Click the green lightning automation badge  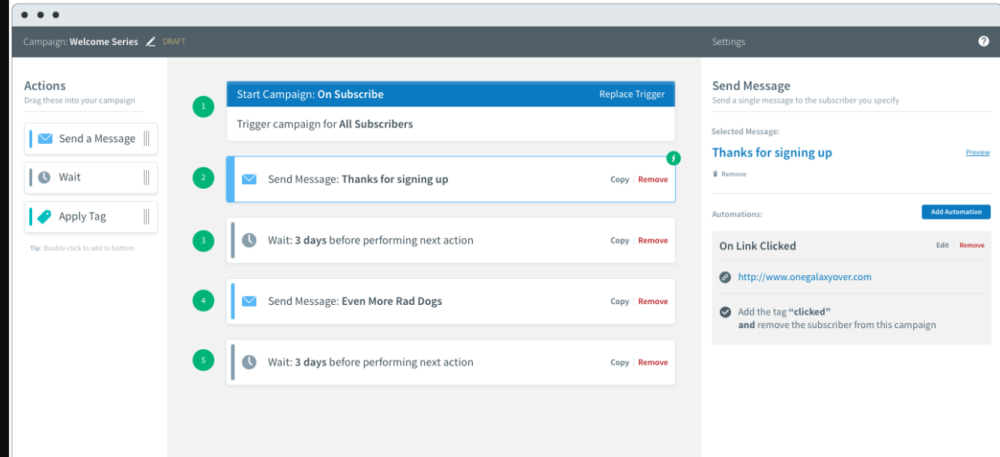point(673,158)
